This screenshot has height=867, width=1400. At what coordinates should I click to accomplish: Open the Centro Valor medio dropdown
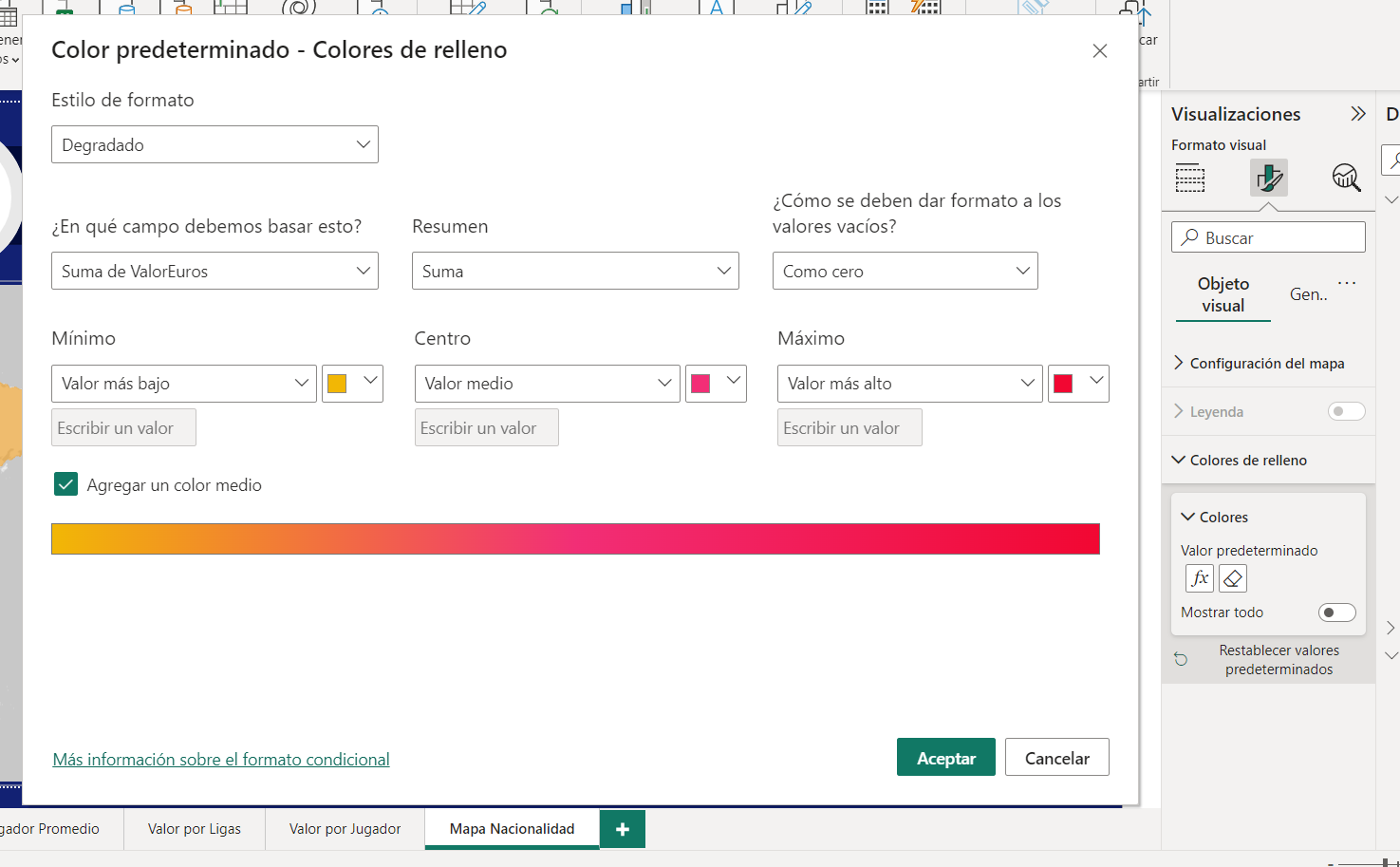(x=548, y=384)
